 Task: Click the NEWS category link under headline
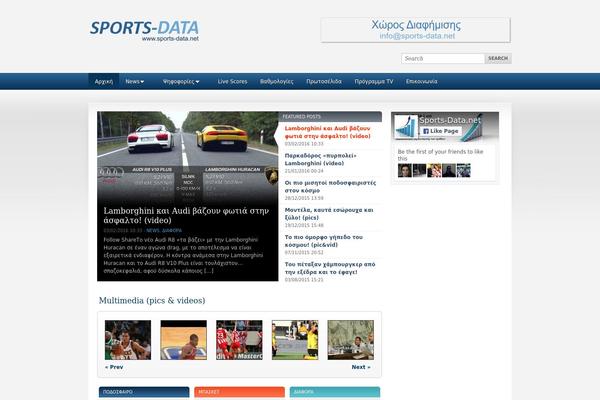tap(153, 230)
